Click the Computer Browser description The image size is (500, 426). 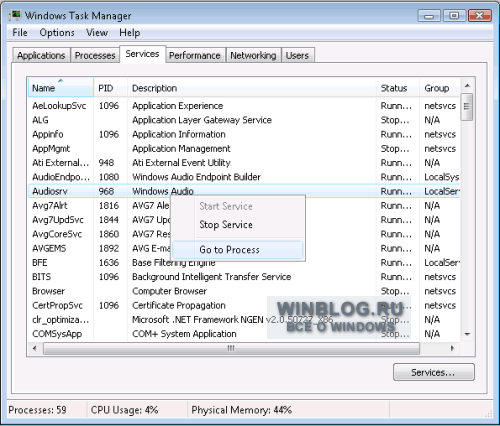(x=170, y=291)
